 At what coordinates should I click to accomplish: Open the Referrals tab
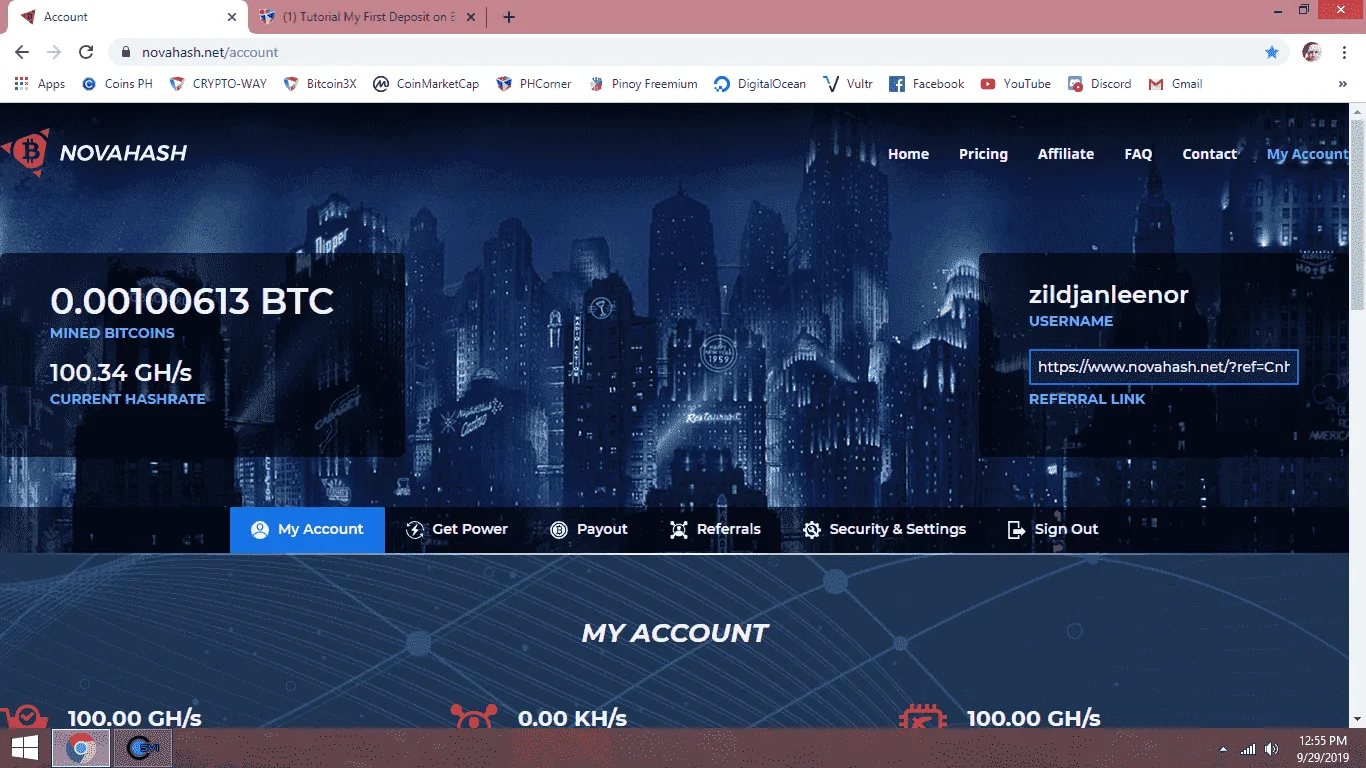[x=715, y=529]
